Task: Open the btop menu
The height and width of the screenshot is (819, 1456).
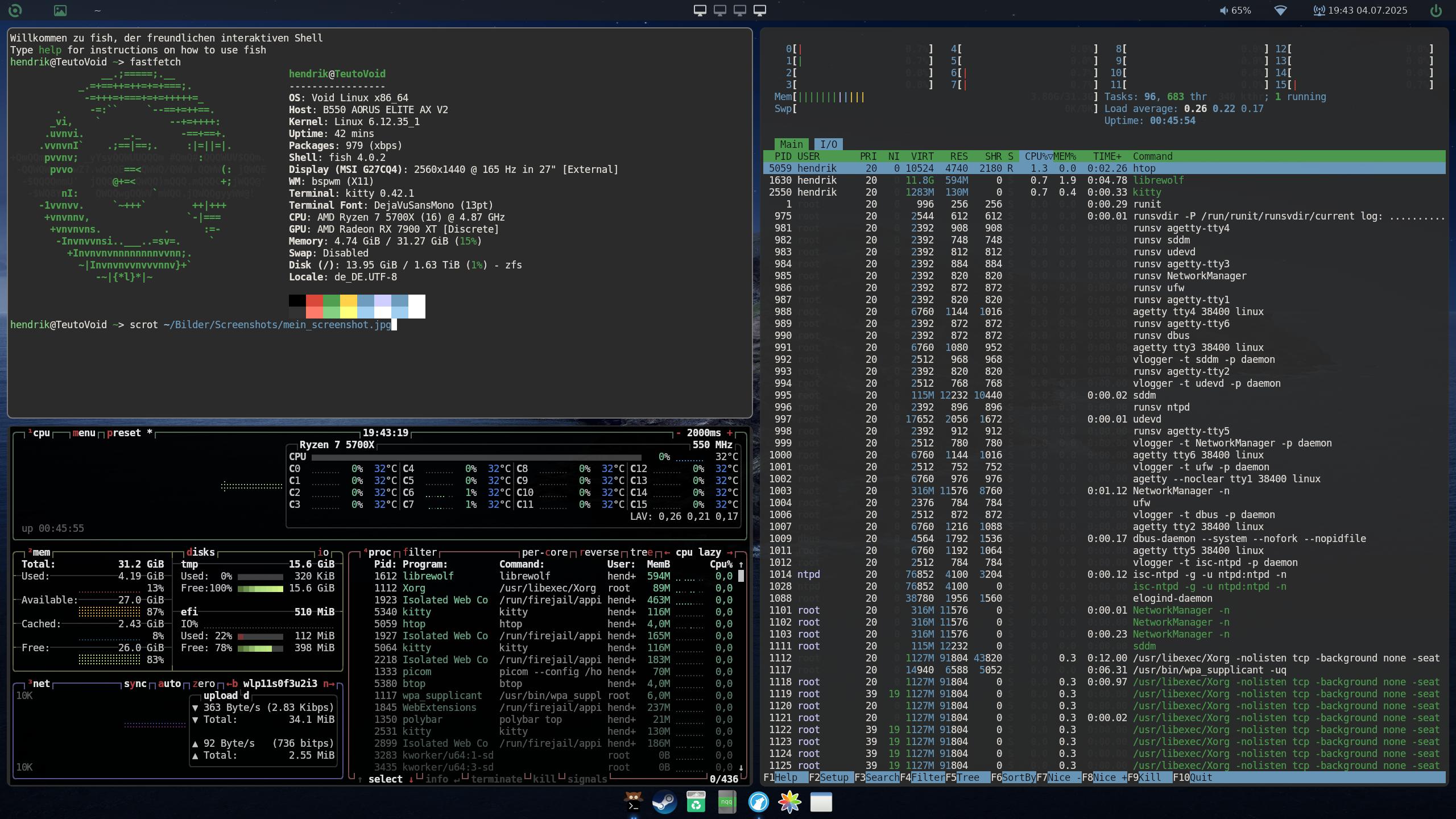Action: click(x=84, y=433)
